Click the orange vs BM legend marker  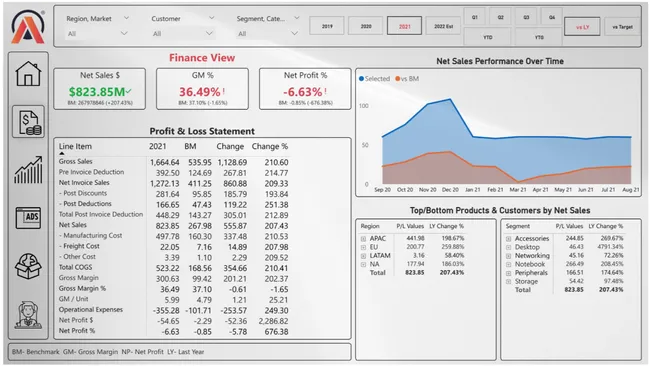point(398,78)
